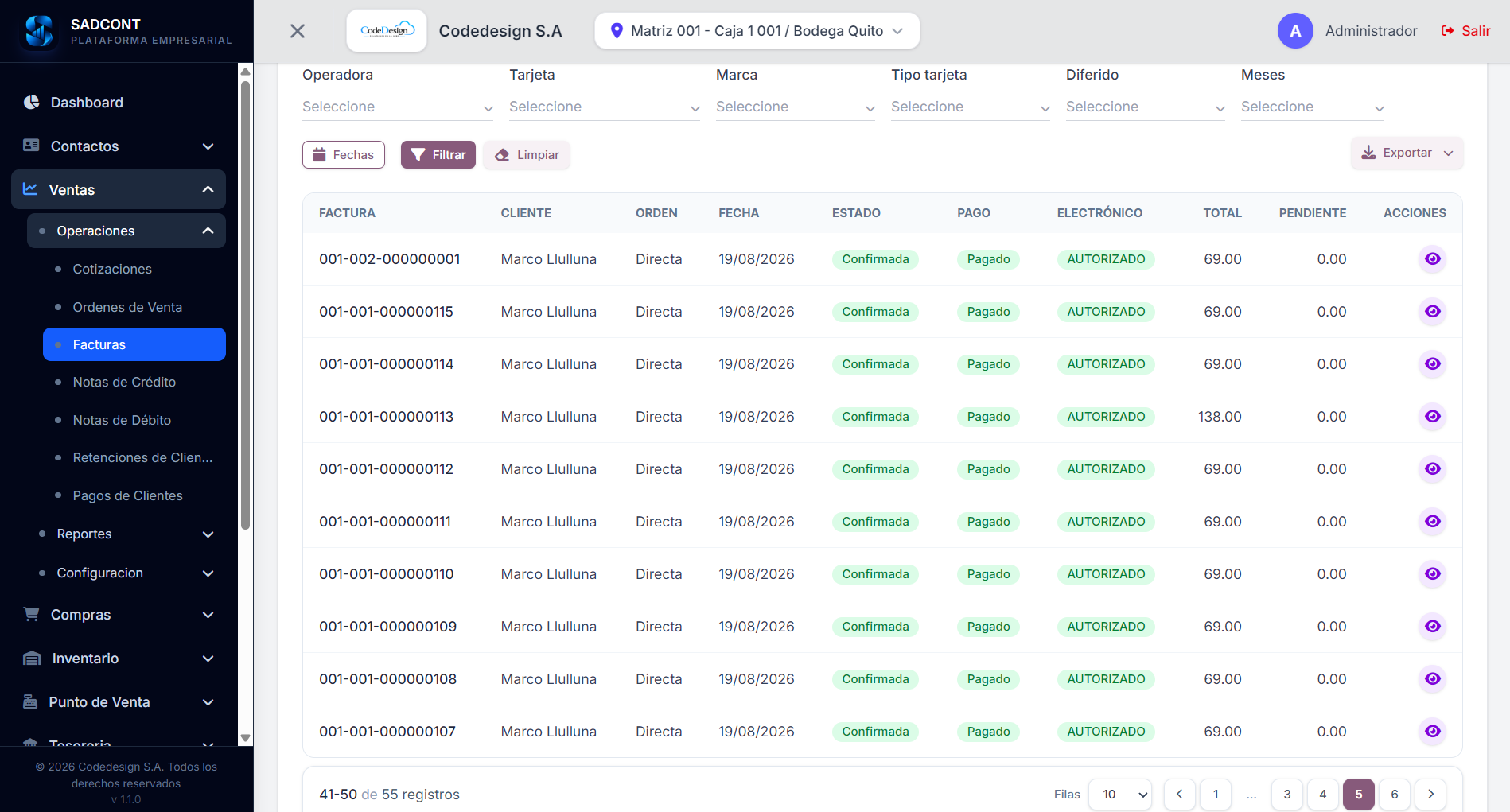Click the Compras cart icon
1510x812 pixels.
point(31,614)
